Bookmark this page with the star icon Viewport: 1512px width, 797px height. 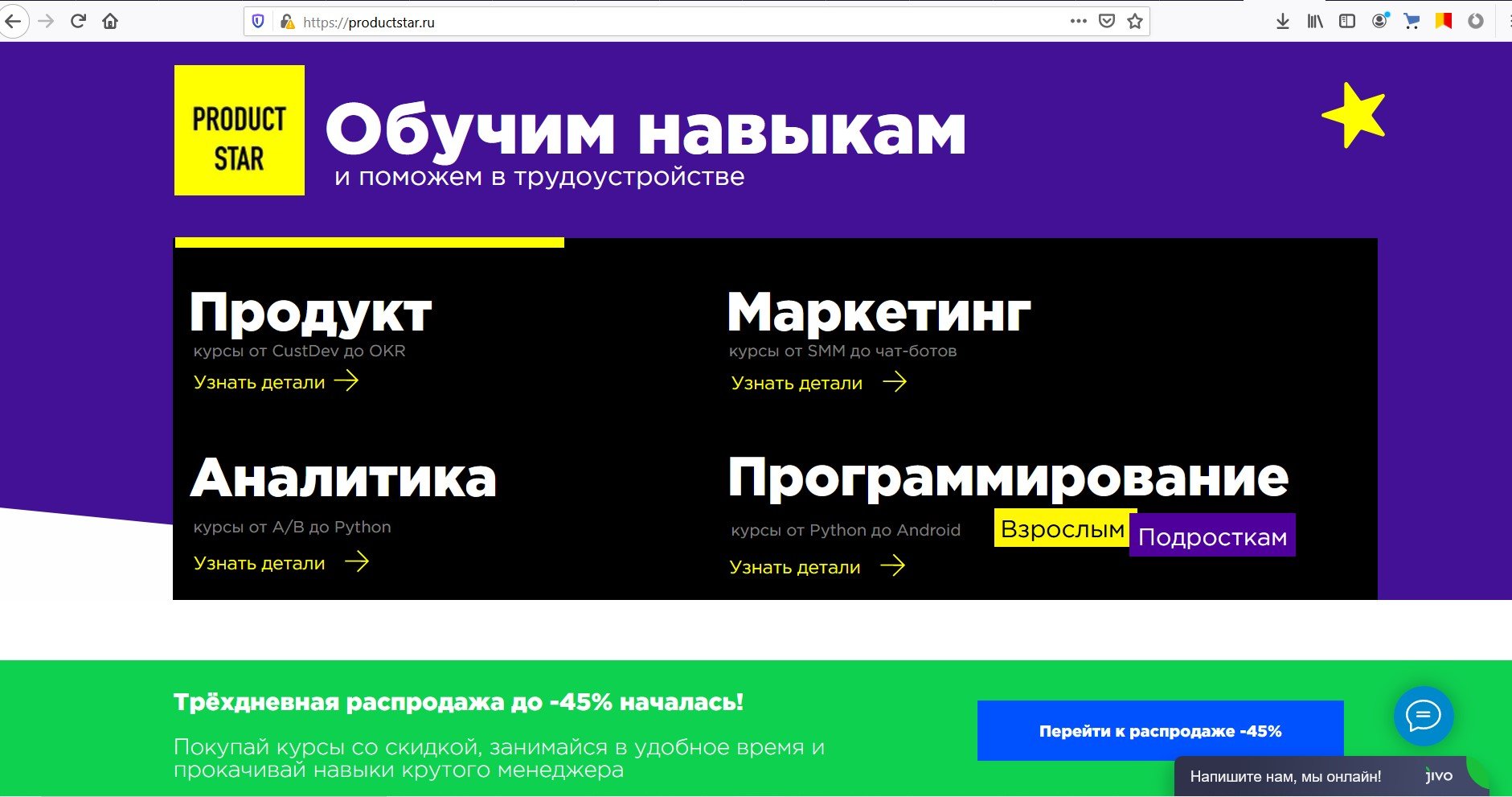pos(1134,22)
